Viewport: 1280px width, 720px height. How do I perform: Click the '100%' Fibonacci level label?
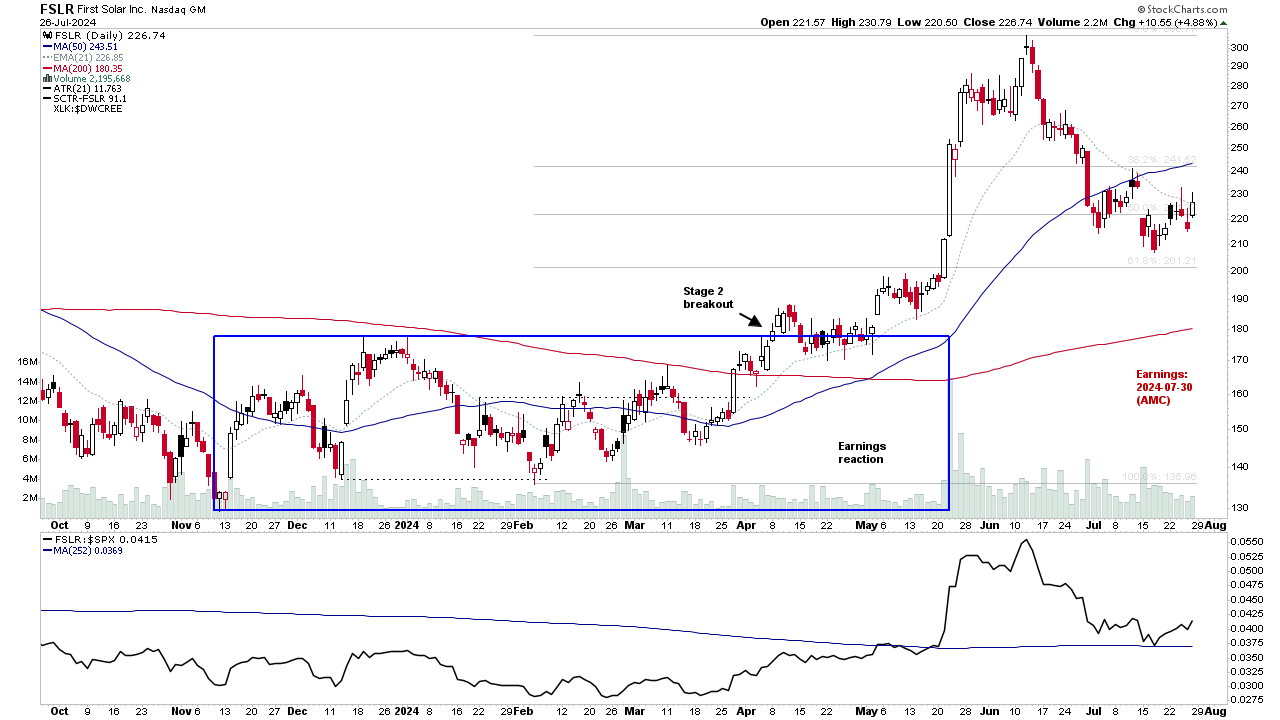pyautogui.click(x=1159, y=477)
